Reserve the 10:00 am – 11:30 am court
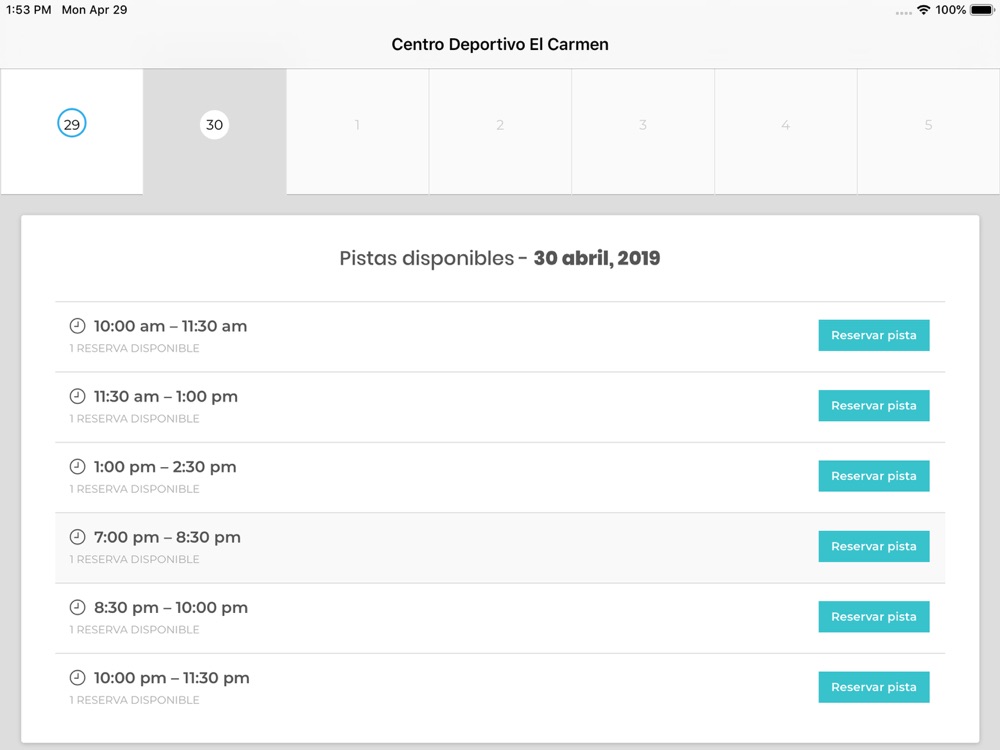The image size is (1000, 750). tap(874, 335)
